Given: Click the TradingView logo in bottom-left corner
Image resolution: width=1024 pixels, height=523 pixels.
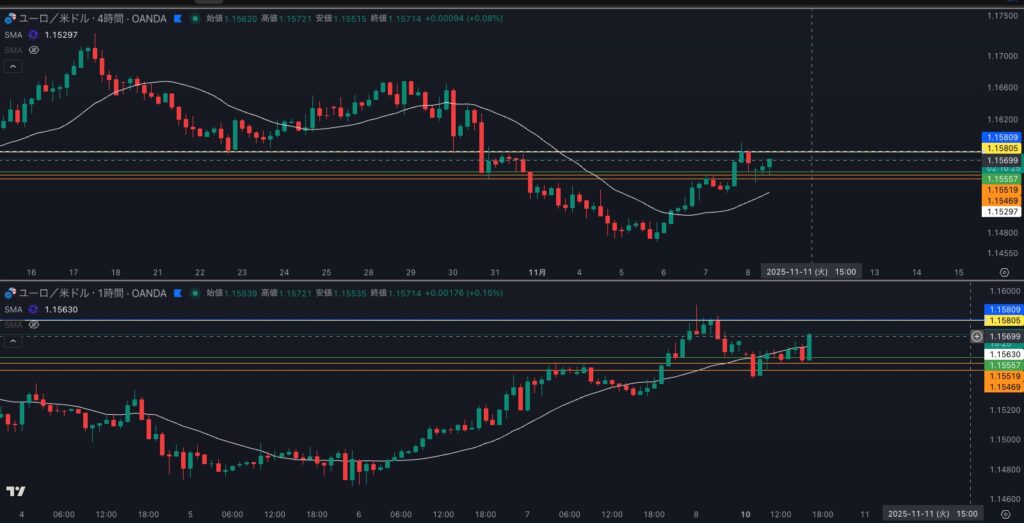Looking at the screenshot, I should pyautogui.click(x=15, y=491).
